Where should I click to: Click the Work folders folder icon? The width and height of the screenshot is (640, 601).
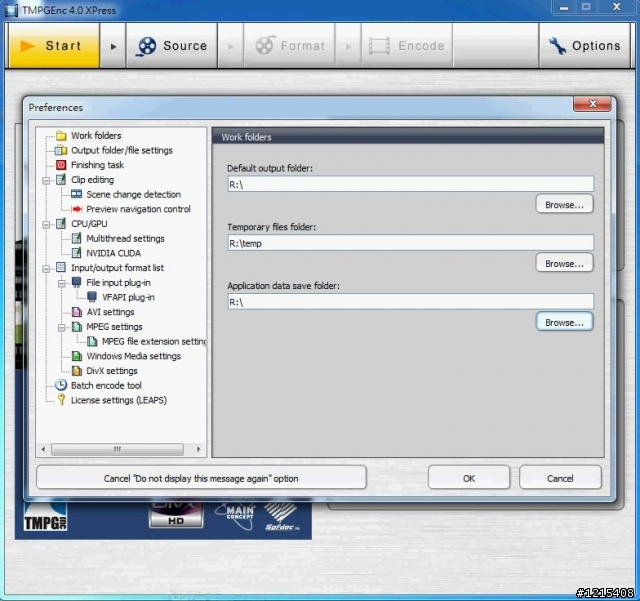click(x=61, y=136)
